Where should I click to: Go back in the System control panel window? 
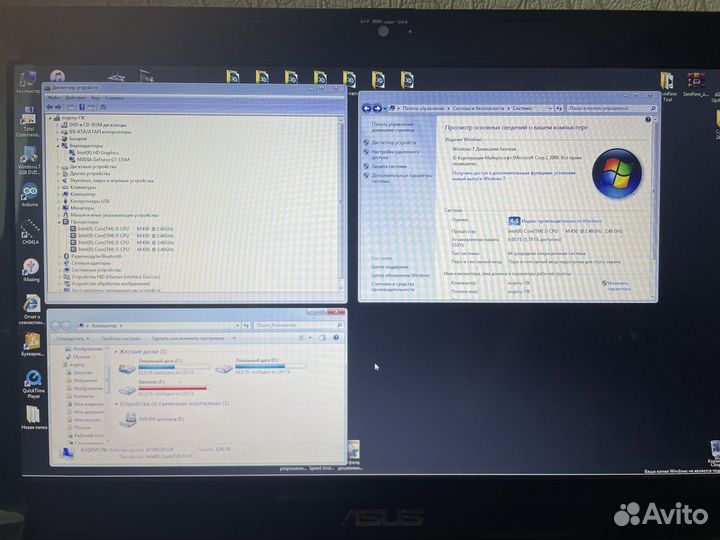tap(366, 108)
